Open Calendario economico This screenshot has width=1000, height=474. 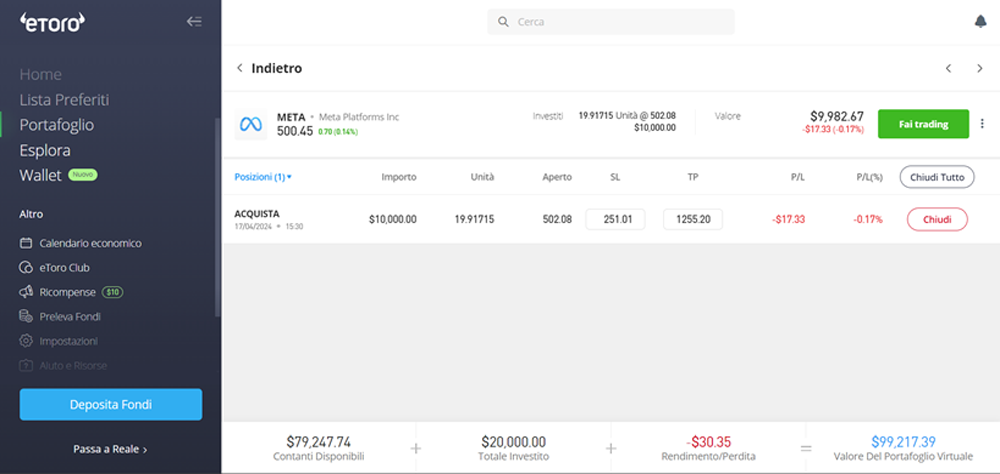coord(91,243)
